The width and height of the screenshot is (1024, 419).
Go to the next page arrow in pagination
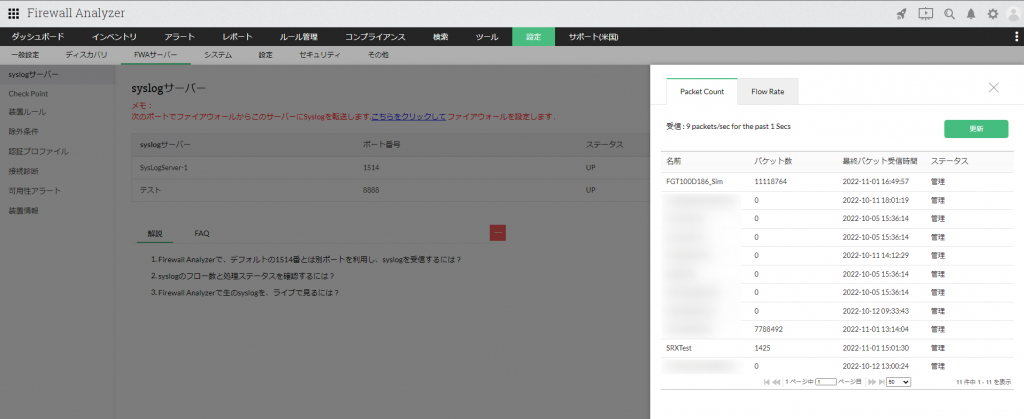coord(871,382)
